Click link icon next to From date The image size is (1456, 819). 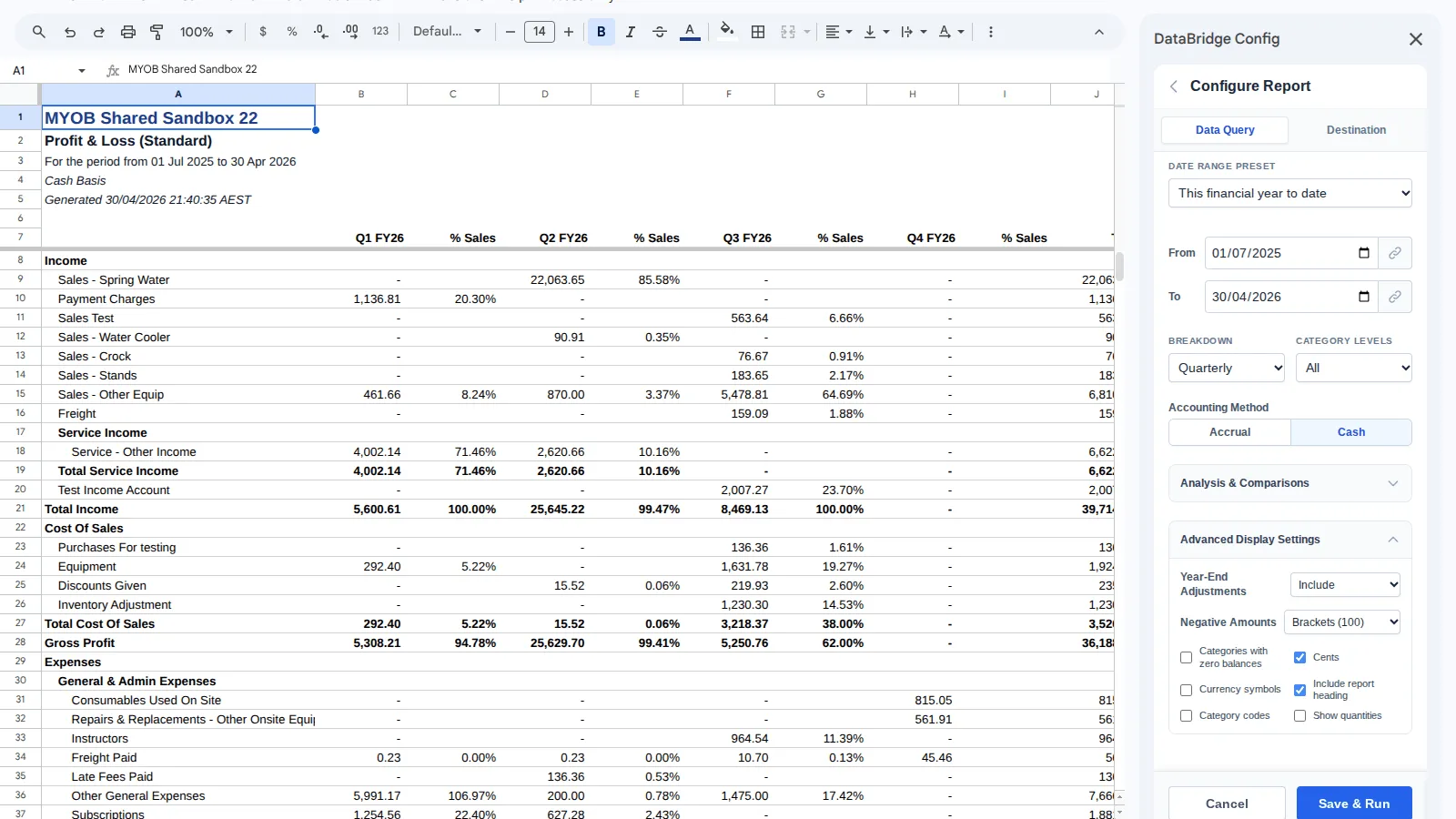click(x=1395, y=253)
